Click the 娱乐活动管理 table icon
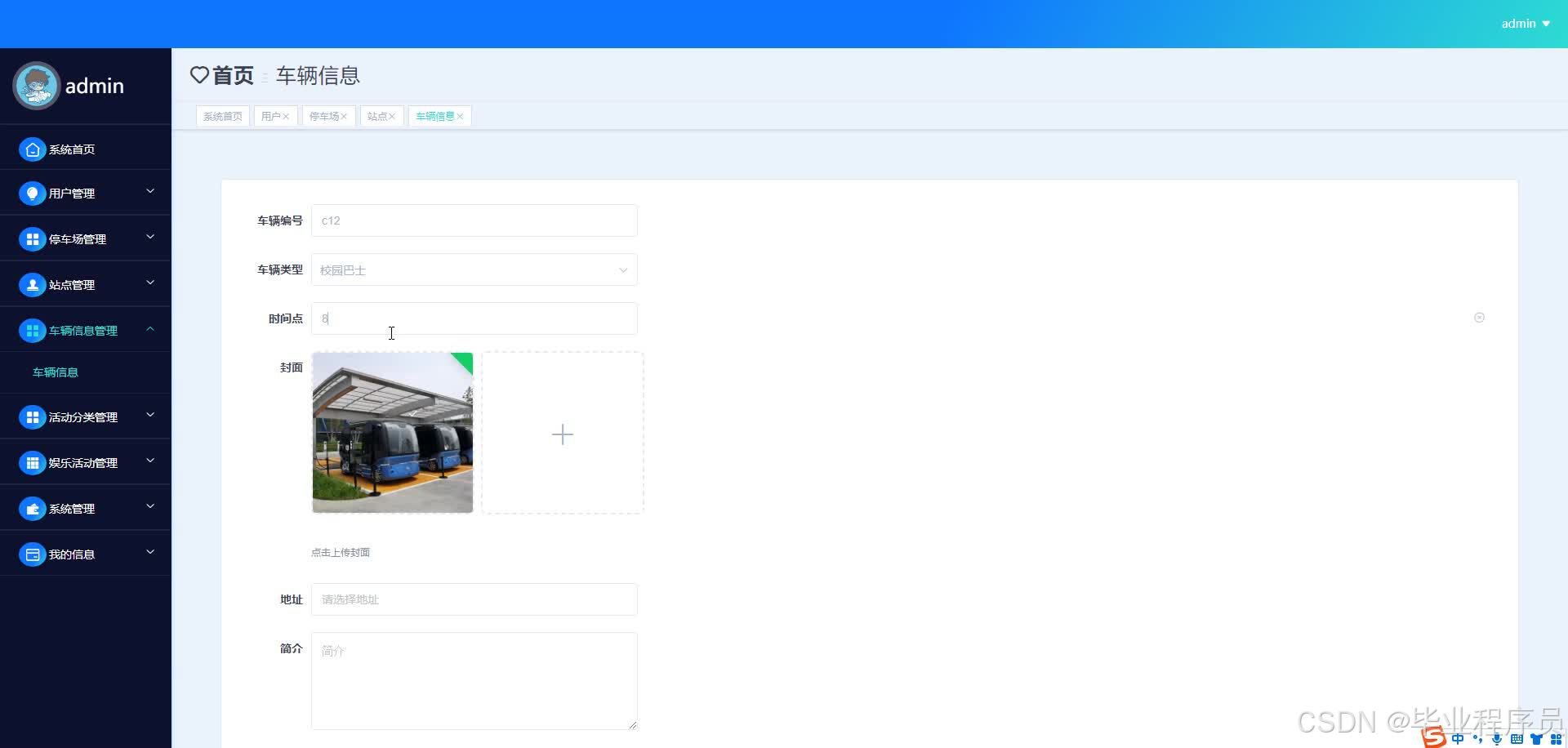 click(x=33, y=463)
